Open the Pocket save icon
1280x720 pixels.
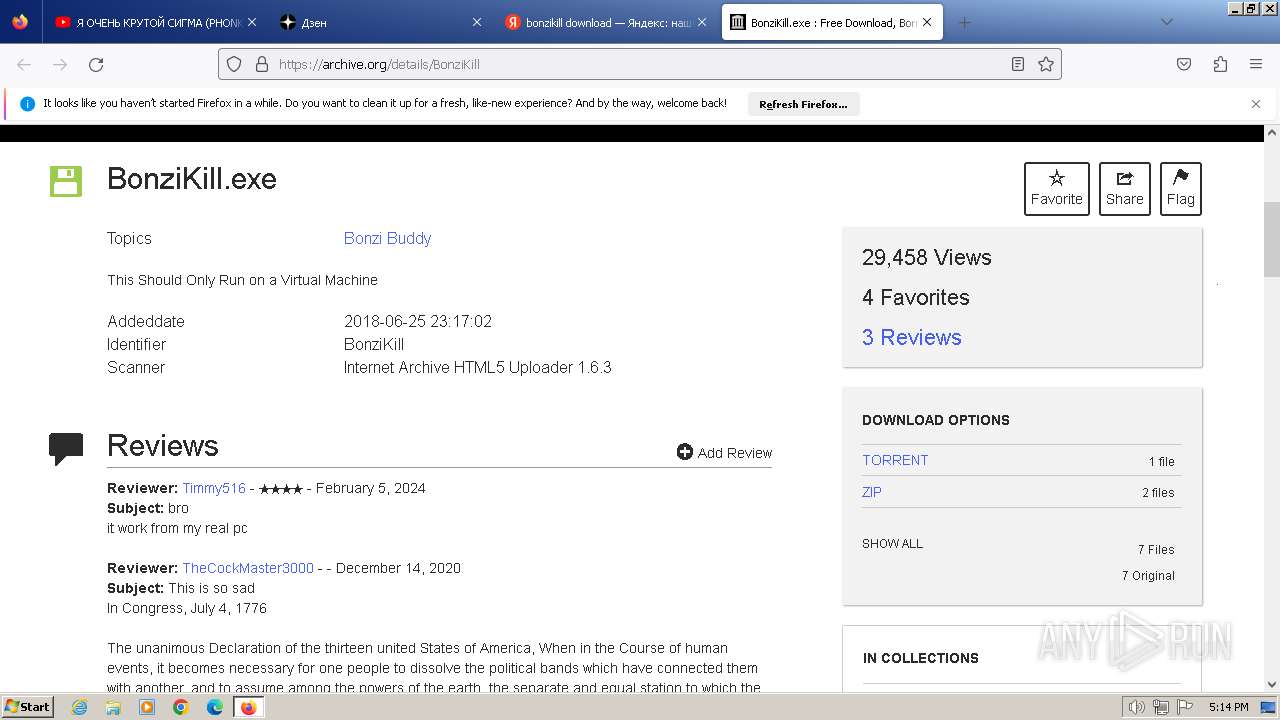(x=1184, y=64)
